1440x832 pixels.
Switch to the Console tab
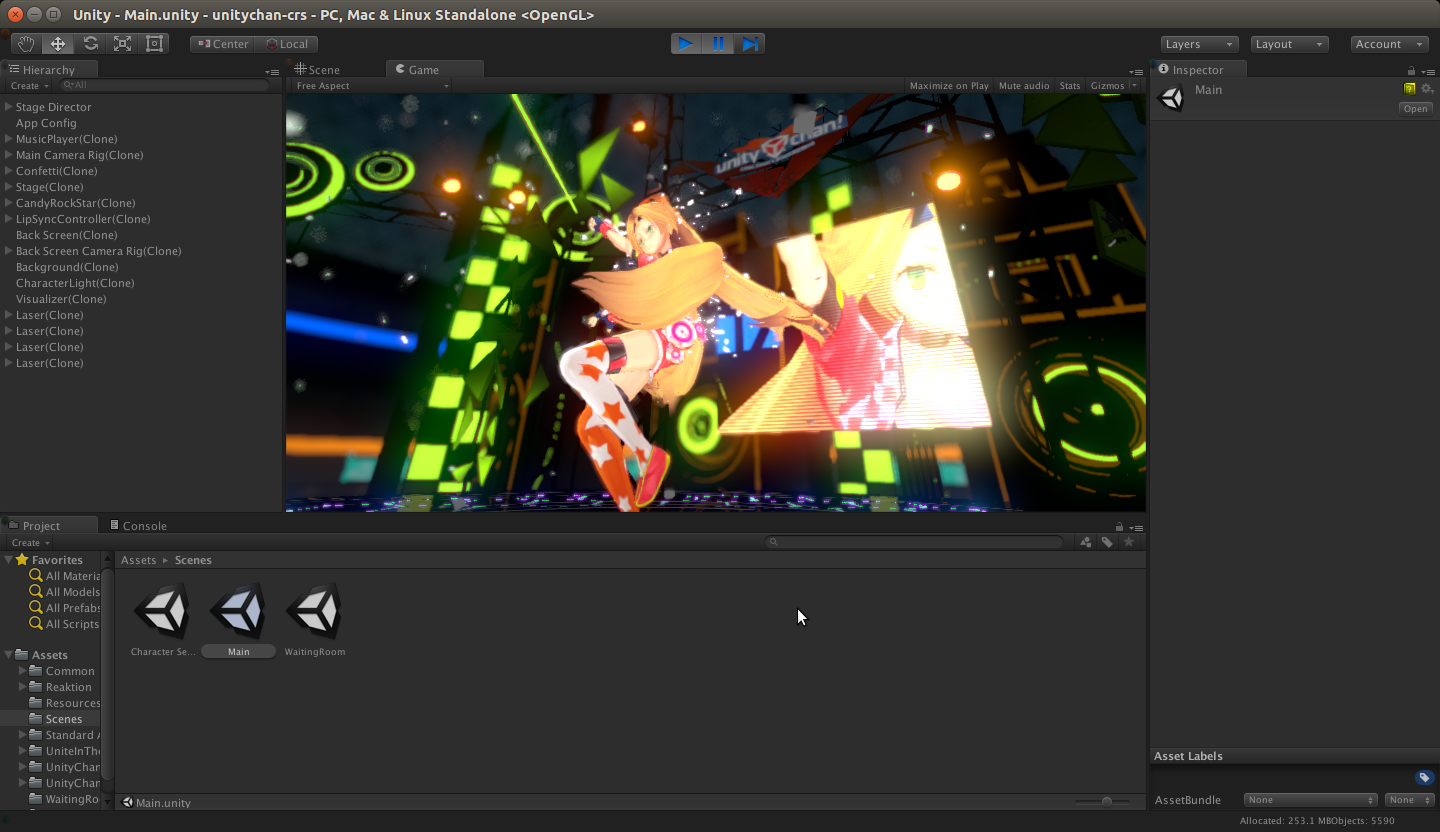[138, 526]
